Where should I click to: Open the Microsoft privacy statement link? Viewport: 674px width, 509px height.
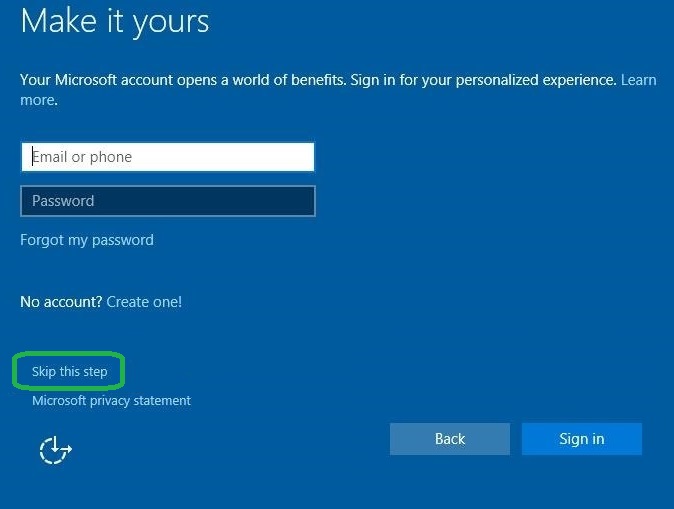pyautogui.click(x=111, y=401)
